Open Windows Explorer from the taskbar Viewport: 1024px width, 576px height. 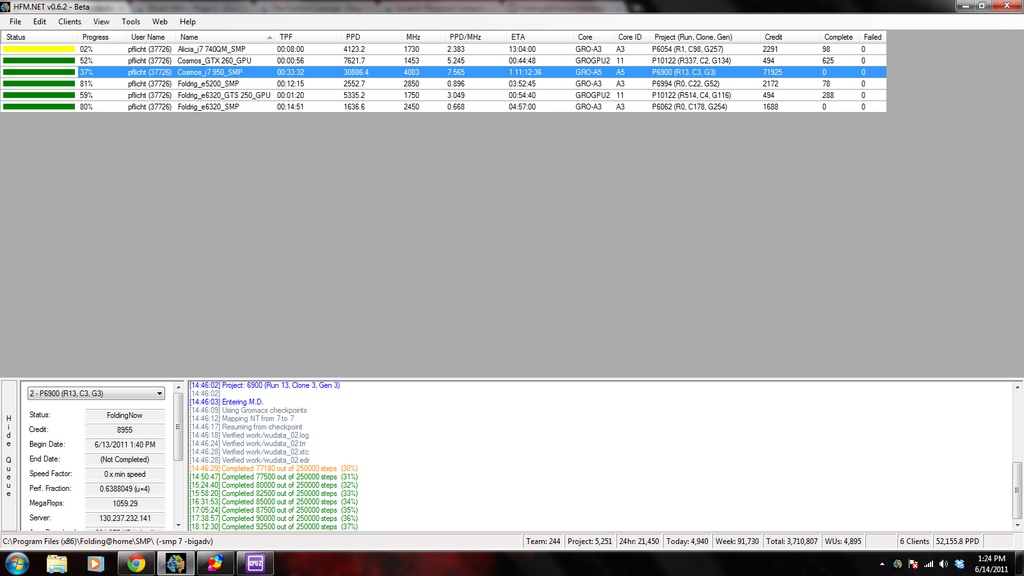coord(57,564)
